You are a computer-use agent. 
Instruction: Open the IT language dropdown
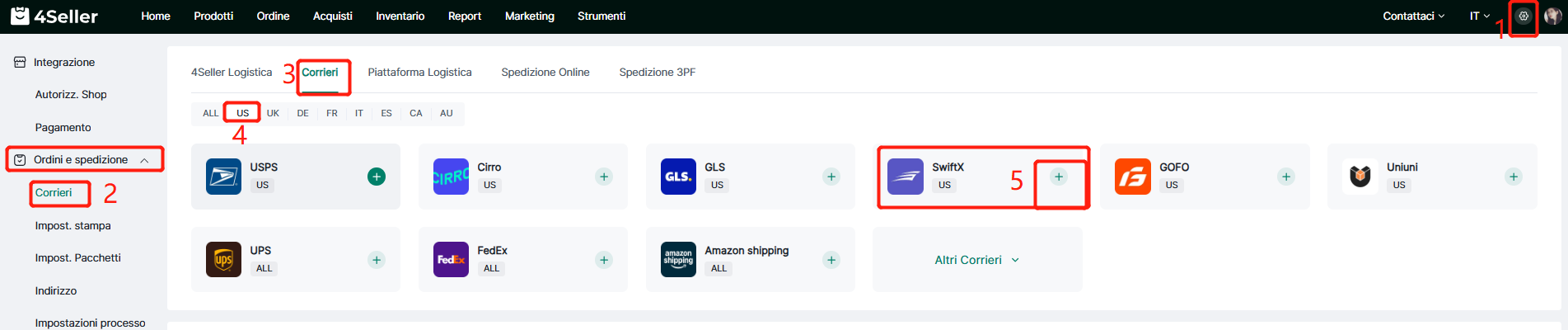pyautogui.click(x=1479, y=16)
